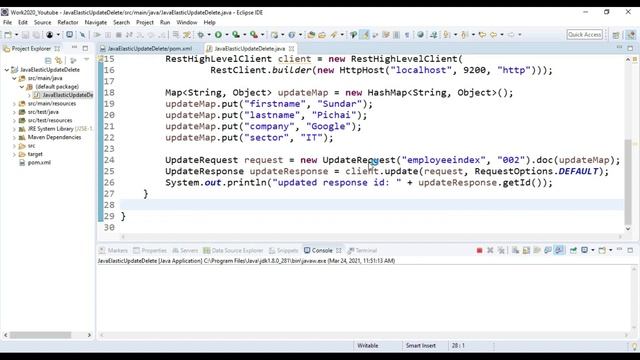Click Remove All Terminated Launches icon

click(x=501, y=250)
